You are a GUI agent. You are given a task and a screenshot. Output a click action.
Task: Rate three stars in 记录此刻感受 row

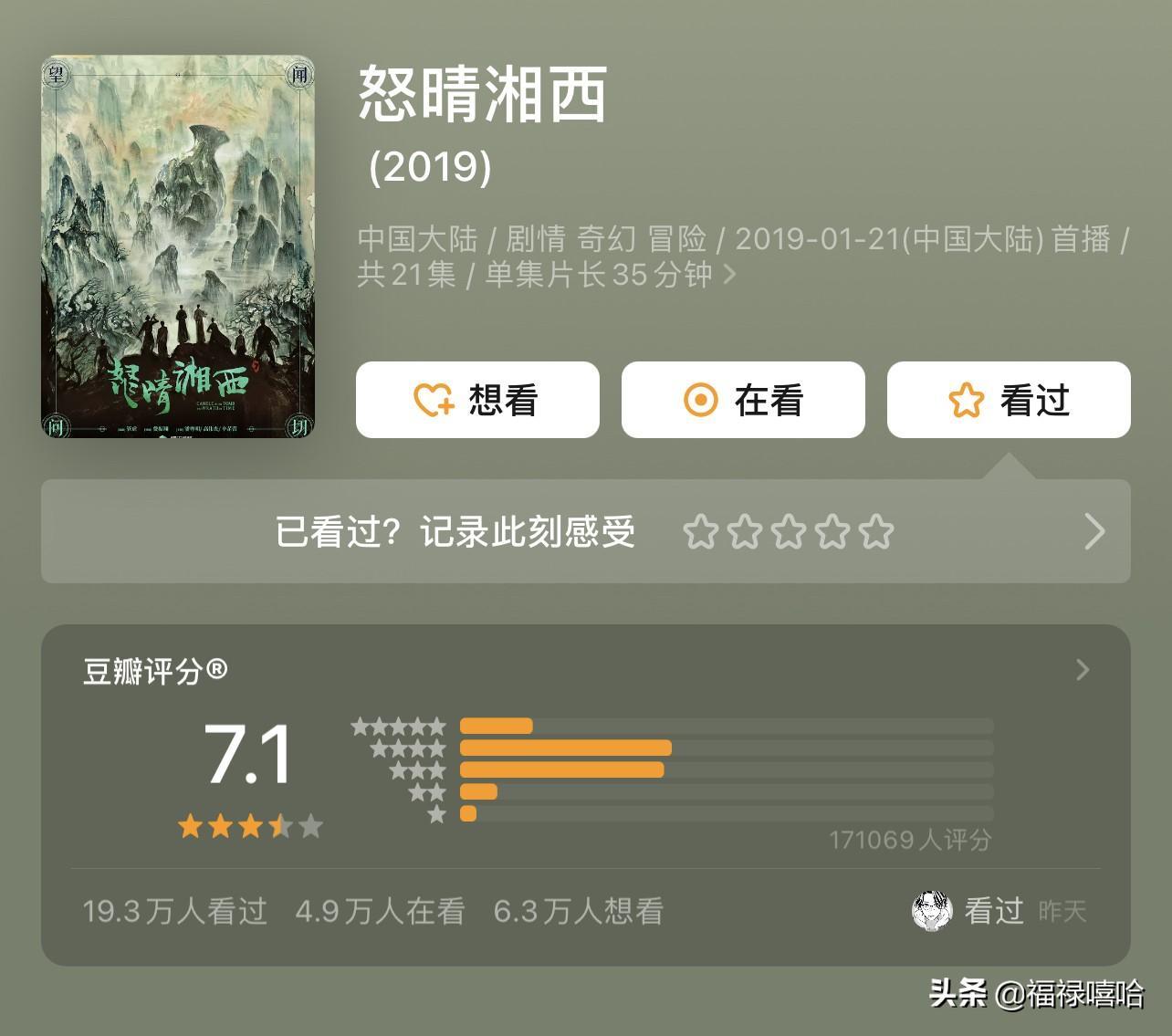pos(789,531)
